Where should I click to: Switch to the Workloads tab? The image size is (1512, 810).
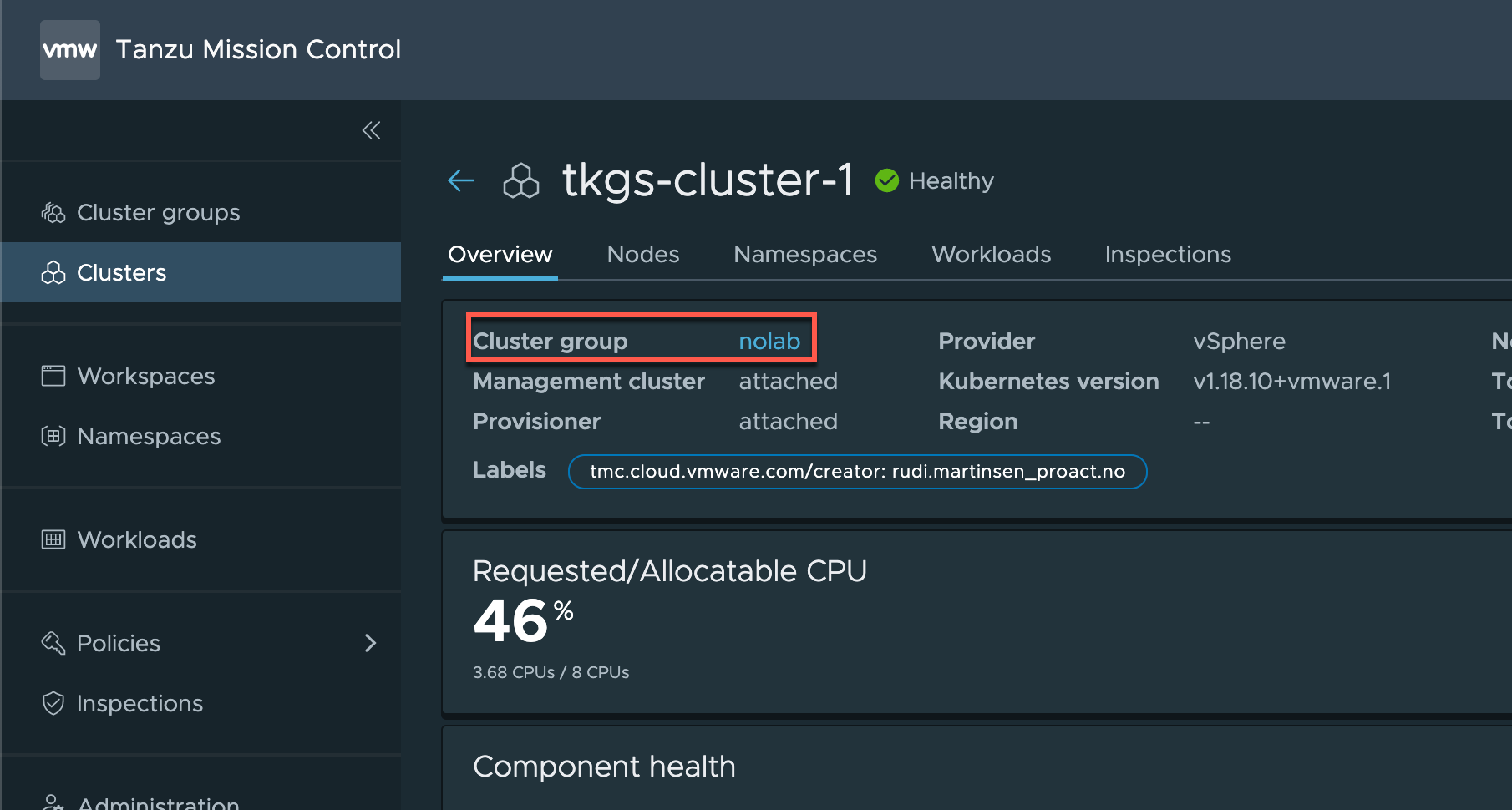coord(992,254)
